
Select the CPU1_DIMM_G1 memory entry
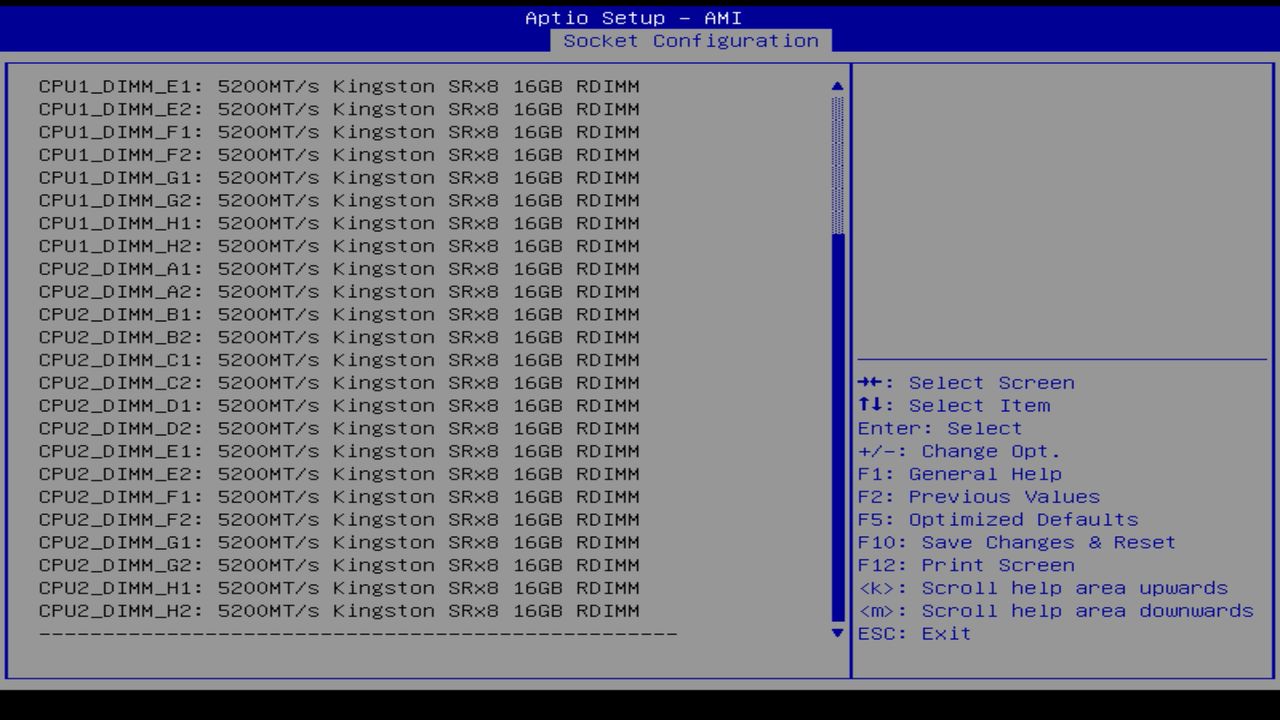[338, 177]
